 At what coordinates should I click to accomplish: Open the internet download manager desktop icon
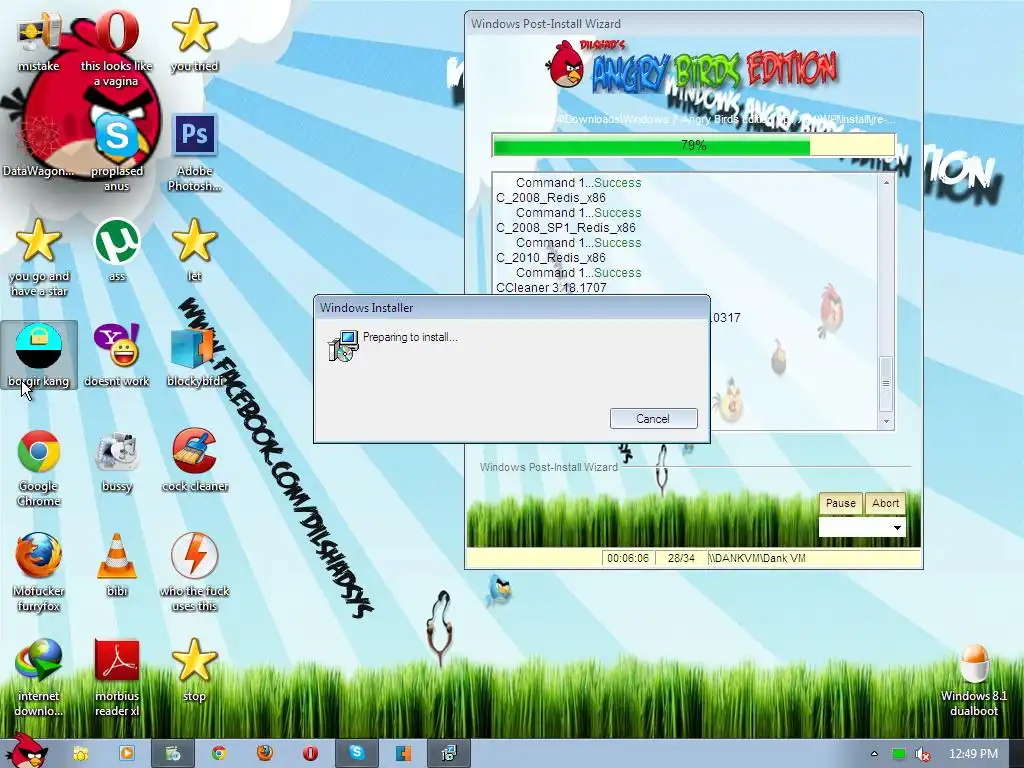click(39, 678)
